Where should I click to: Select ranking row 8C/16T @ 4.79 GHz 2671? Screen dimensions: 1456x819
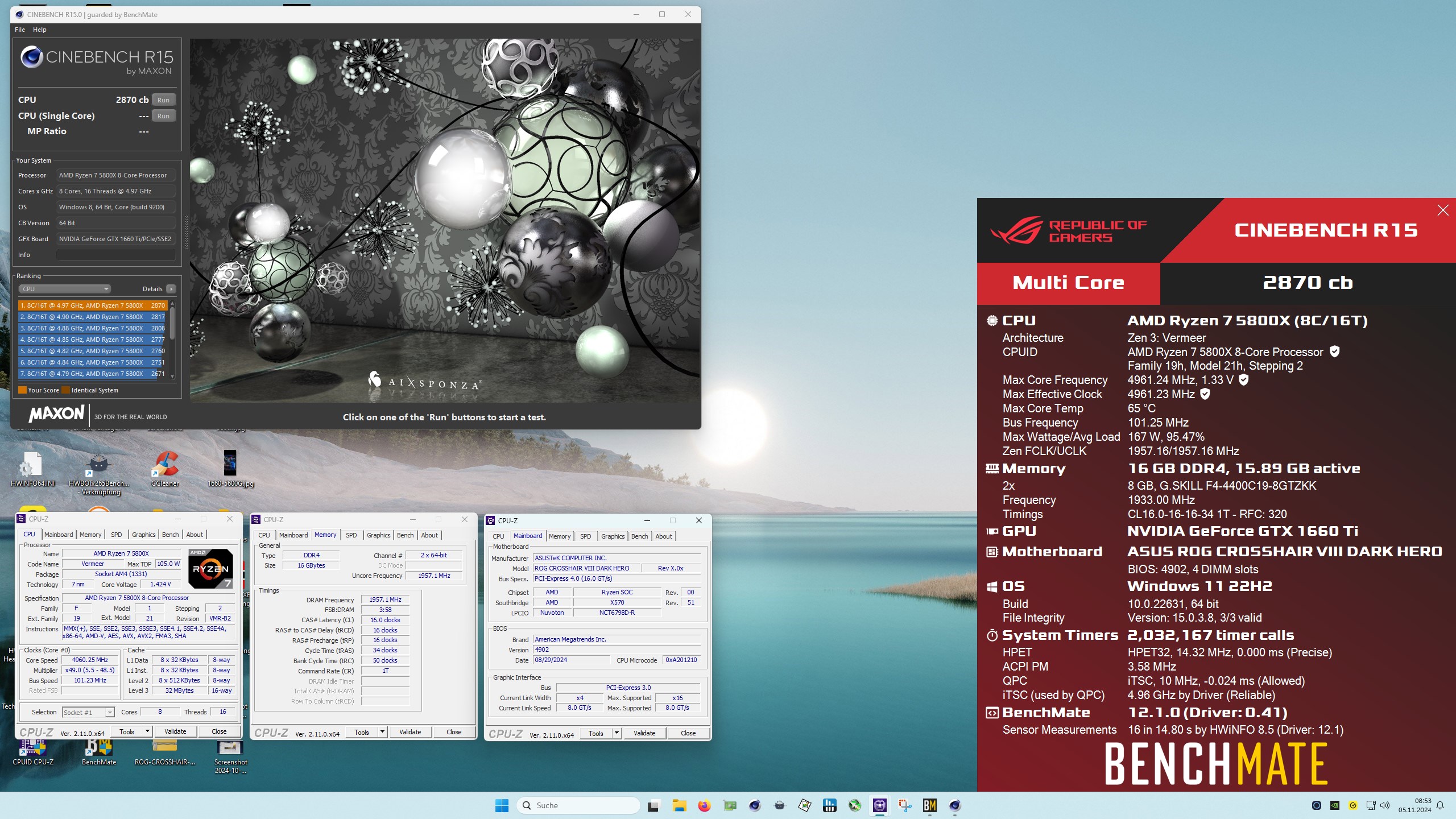93,374
